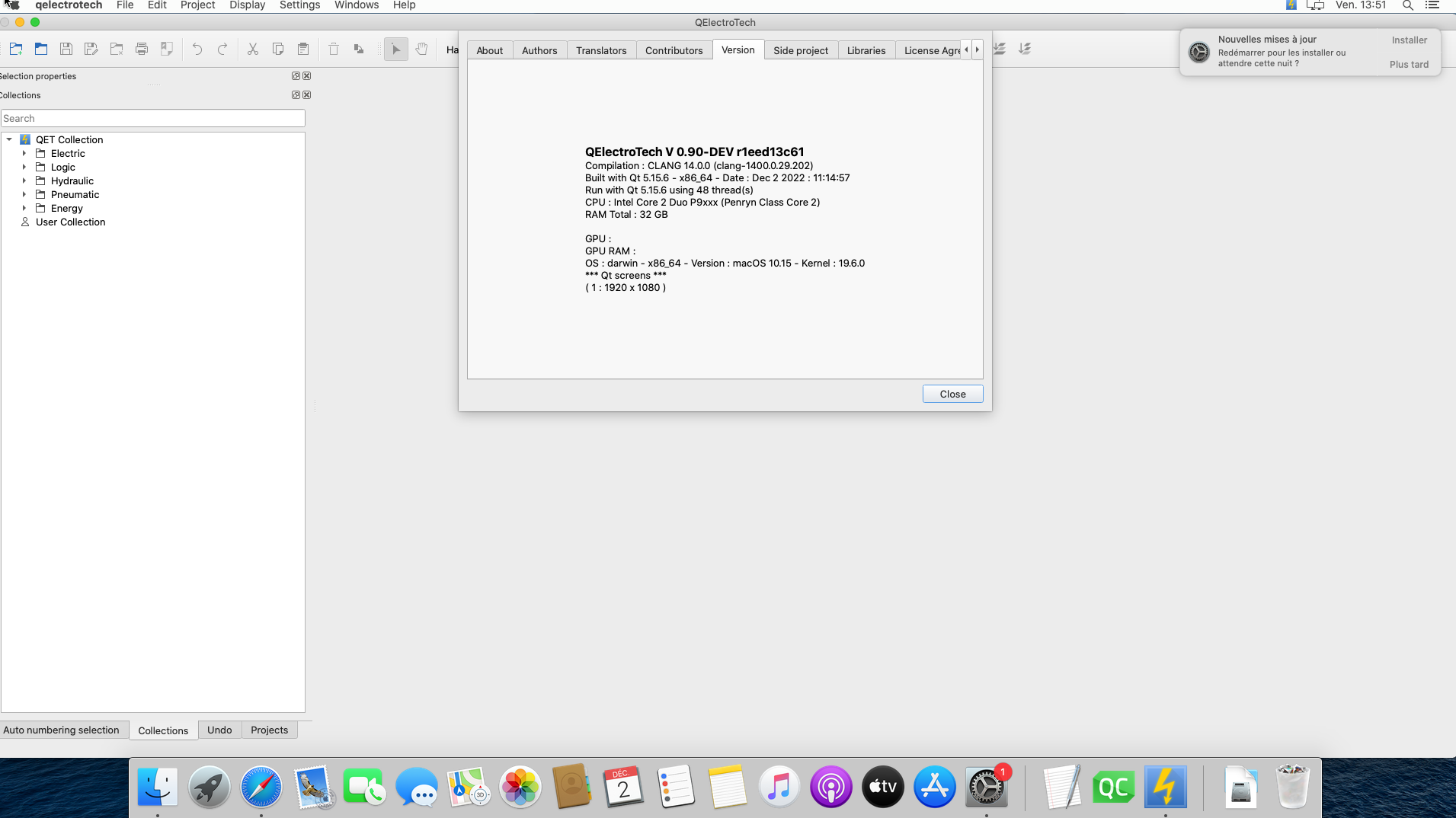Screen dimensions: 1456x818
Task: Open Finder from the Dock
Action: 158,787
